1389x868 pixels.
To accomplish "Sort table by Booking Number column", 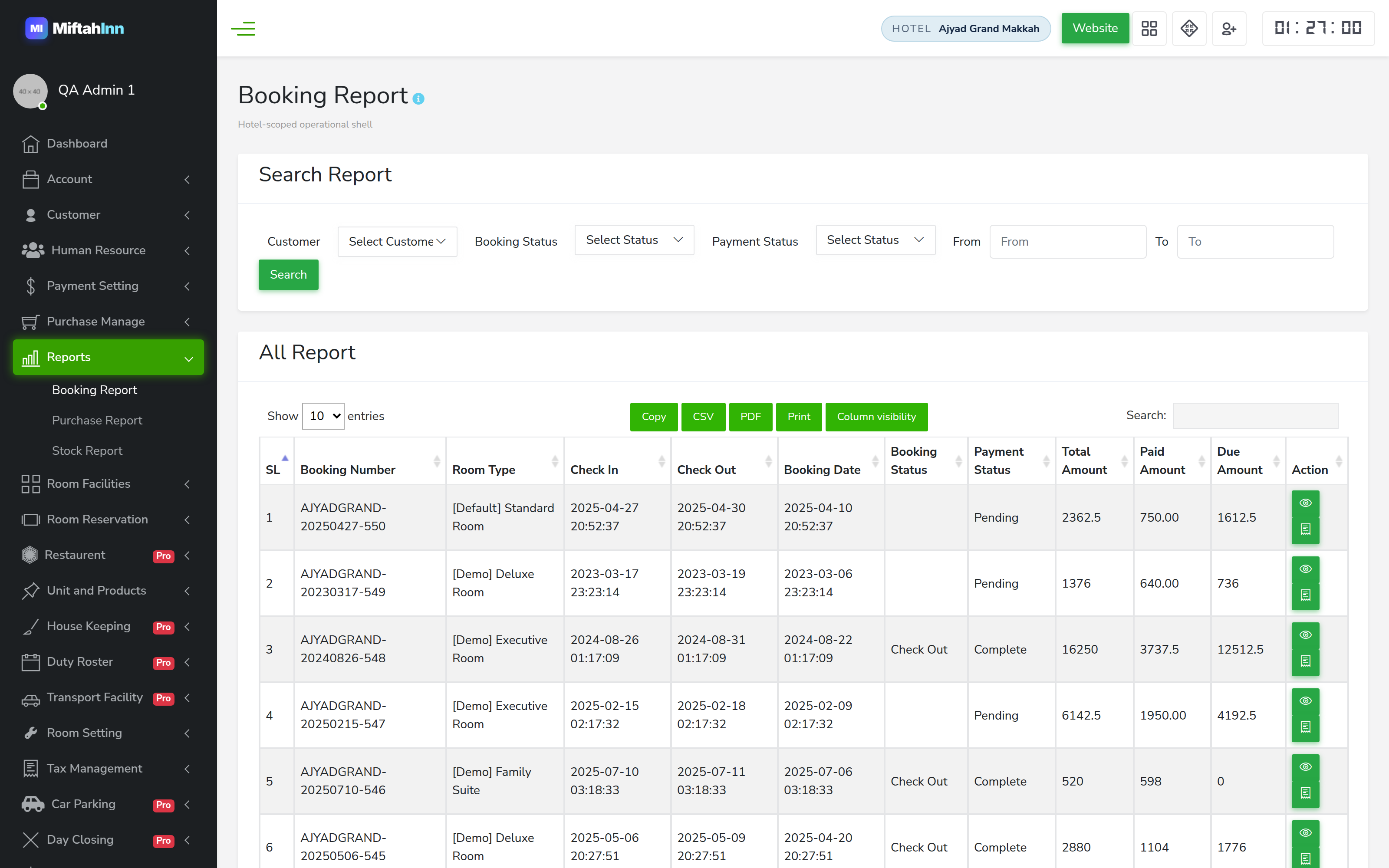I will pos(370,461).
